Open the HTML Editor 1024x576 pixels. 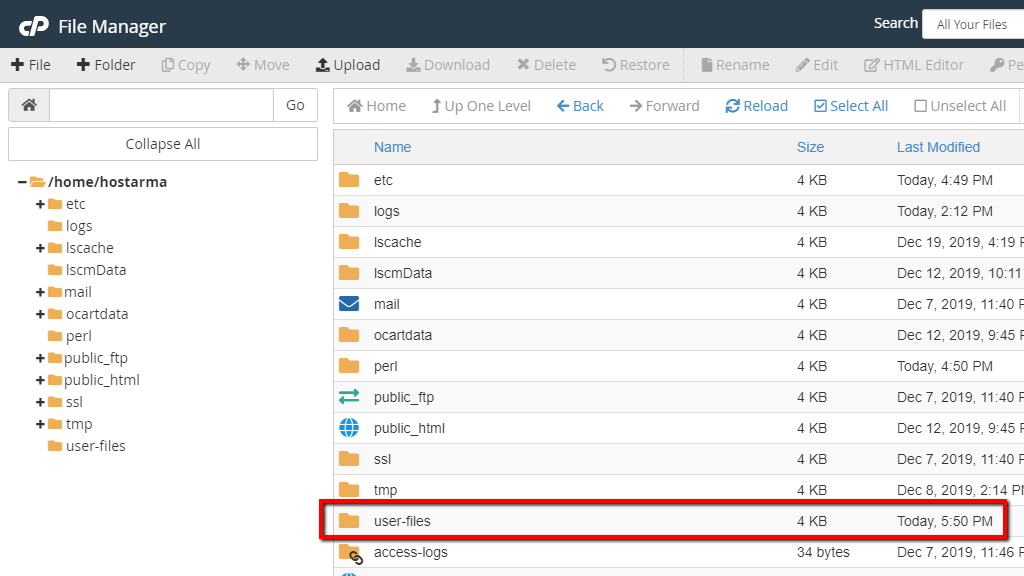point(914,65)
